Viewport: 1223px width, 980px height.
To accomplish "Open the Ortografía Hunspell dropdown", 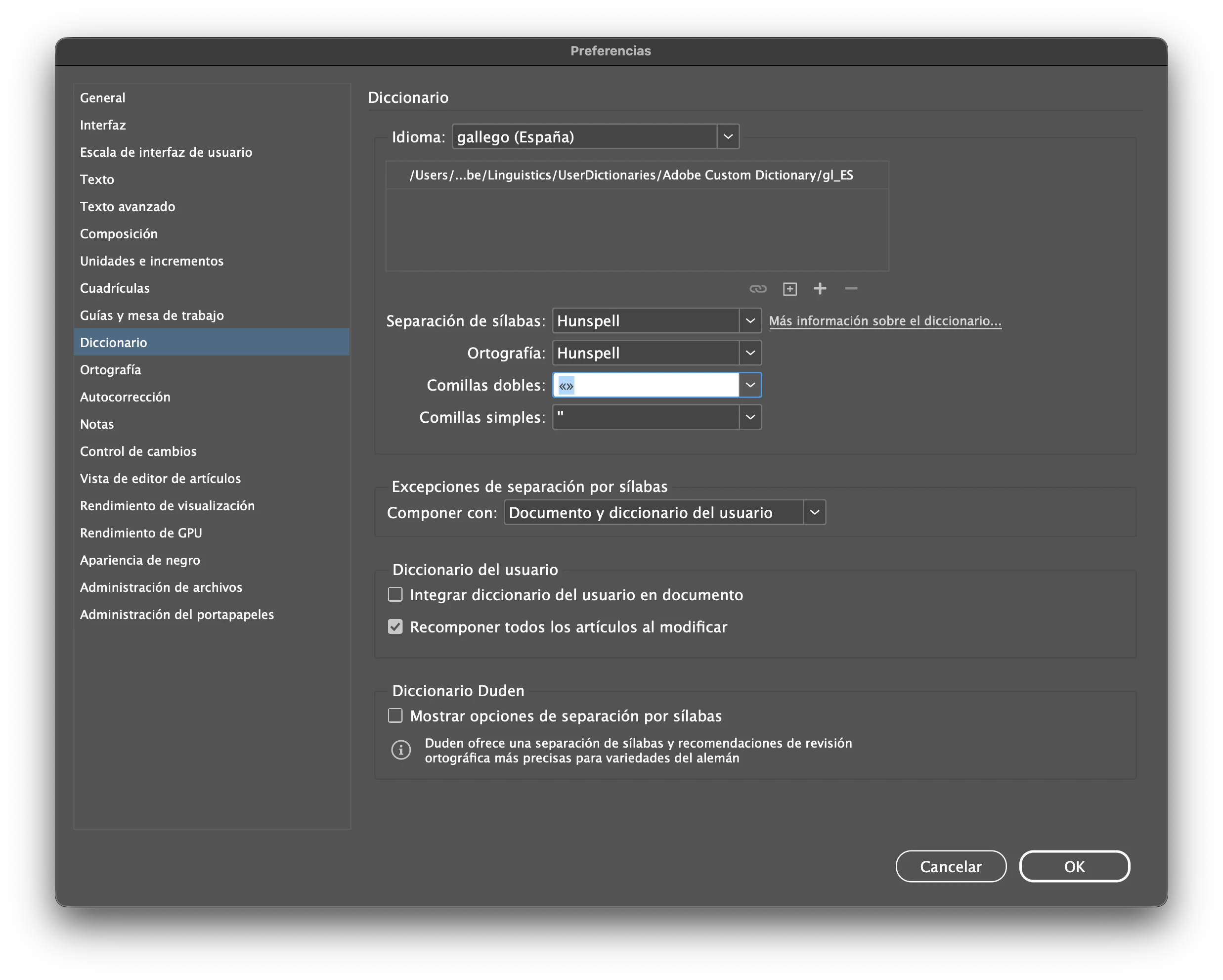I will tap(749, 353).
